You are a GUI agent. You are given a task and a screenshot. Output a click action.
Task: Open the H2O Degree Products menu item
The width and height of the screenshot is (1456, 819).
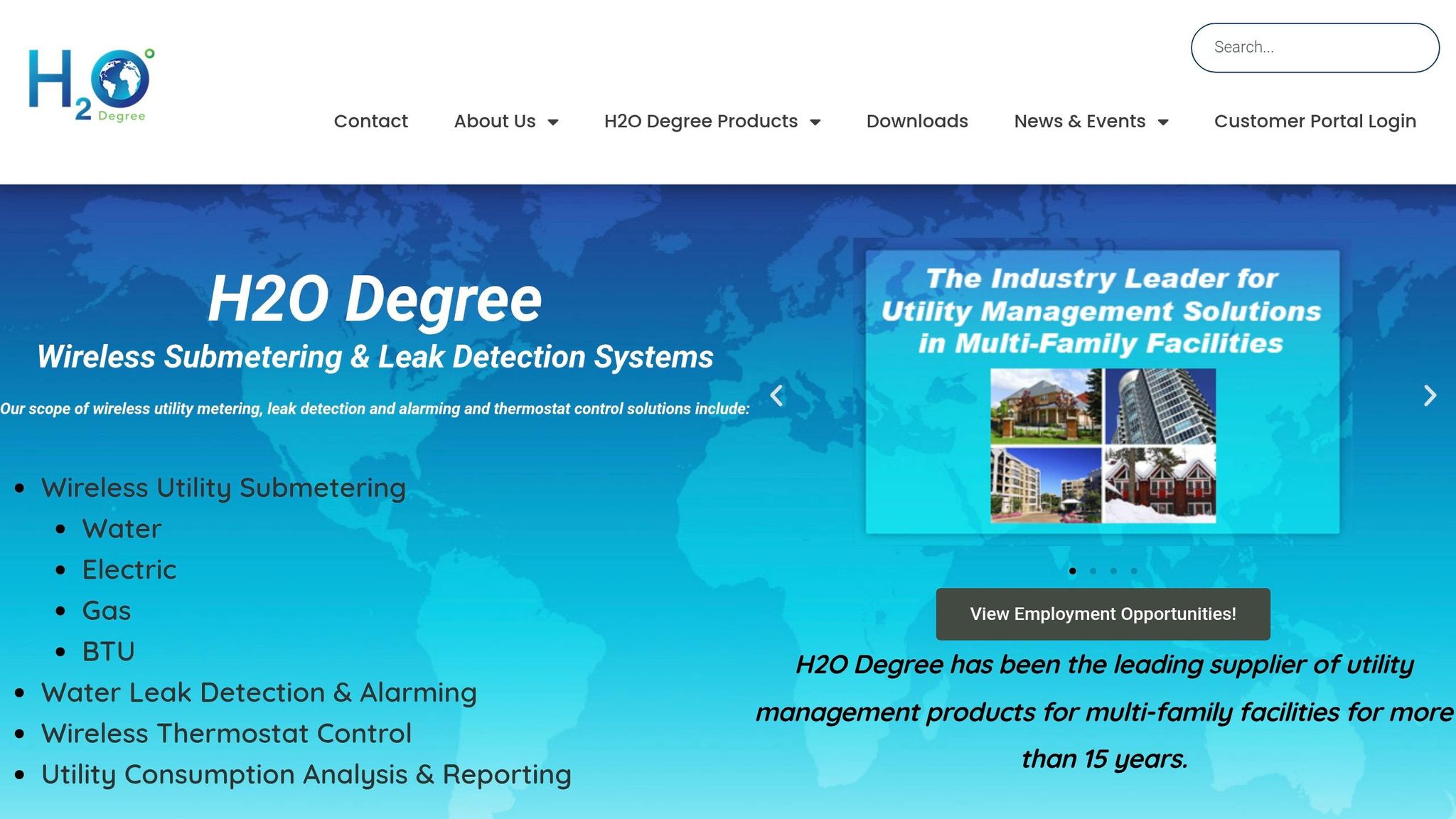click(701, 121)
